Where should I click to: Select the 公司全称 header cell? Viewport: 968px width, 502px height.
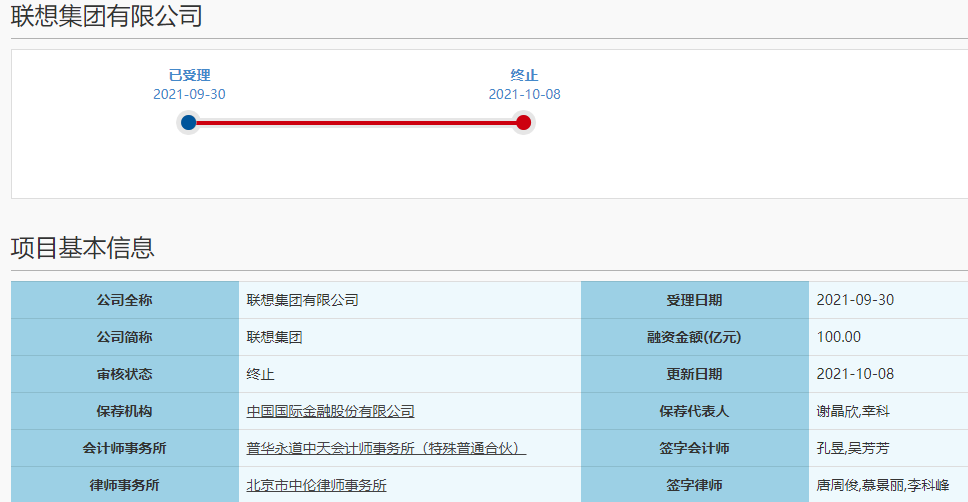125,300
